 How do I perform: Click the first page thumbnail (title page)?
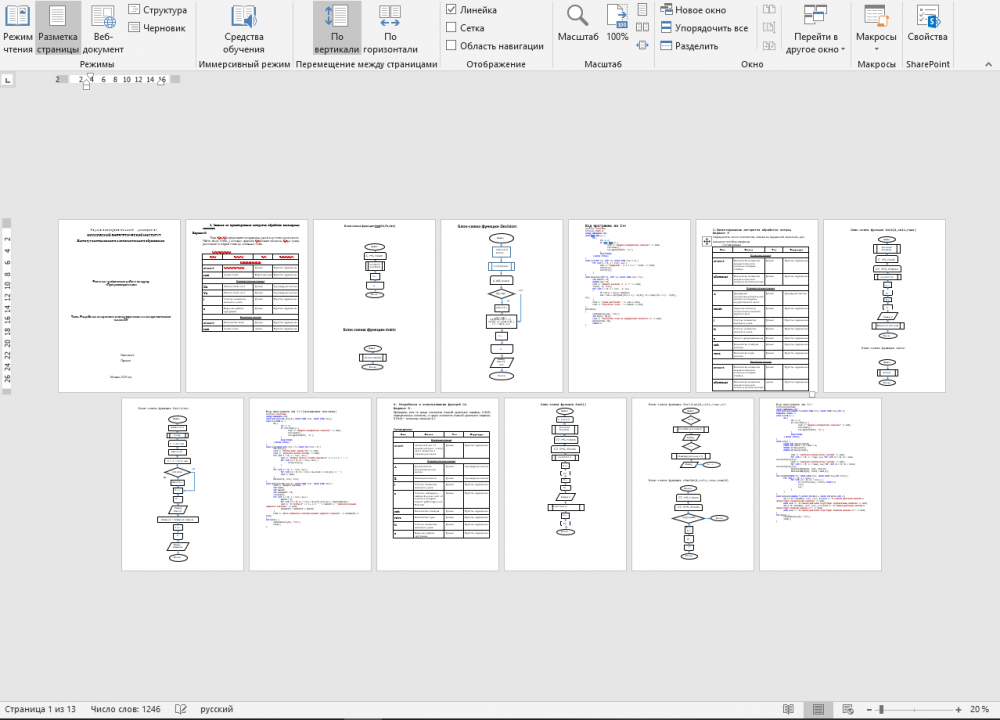[x=119, y=306]
